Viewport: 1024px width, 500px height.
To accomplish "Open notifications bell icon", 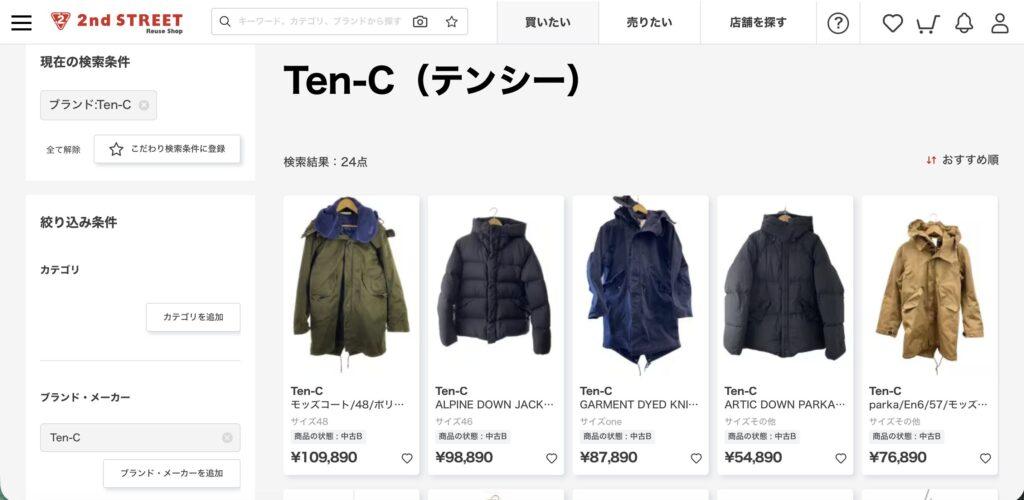I will point(964,23).
